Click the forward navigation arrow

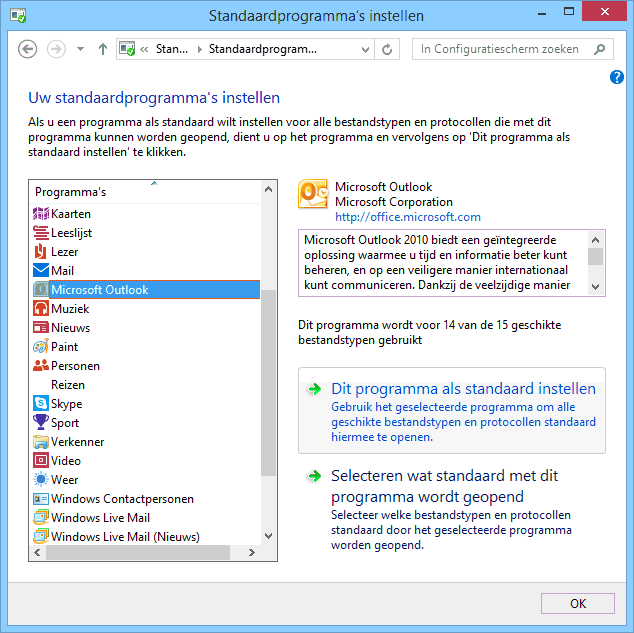[x=56, y=49]
